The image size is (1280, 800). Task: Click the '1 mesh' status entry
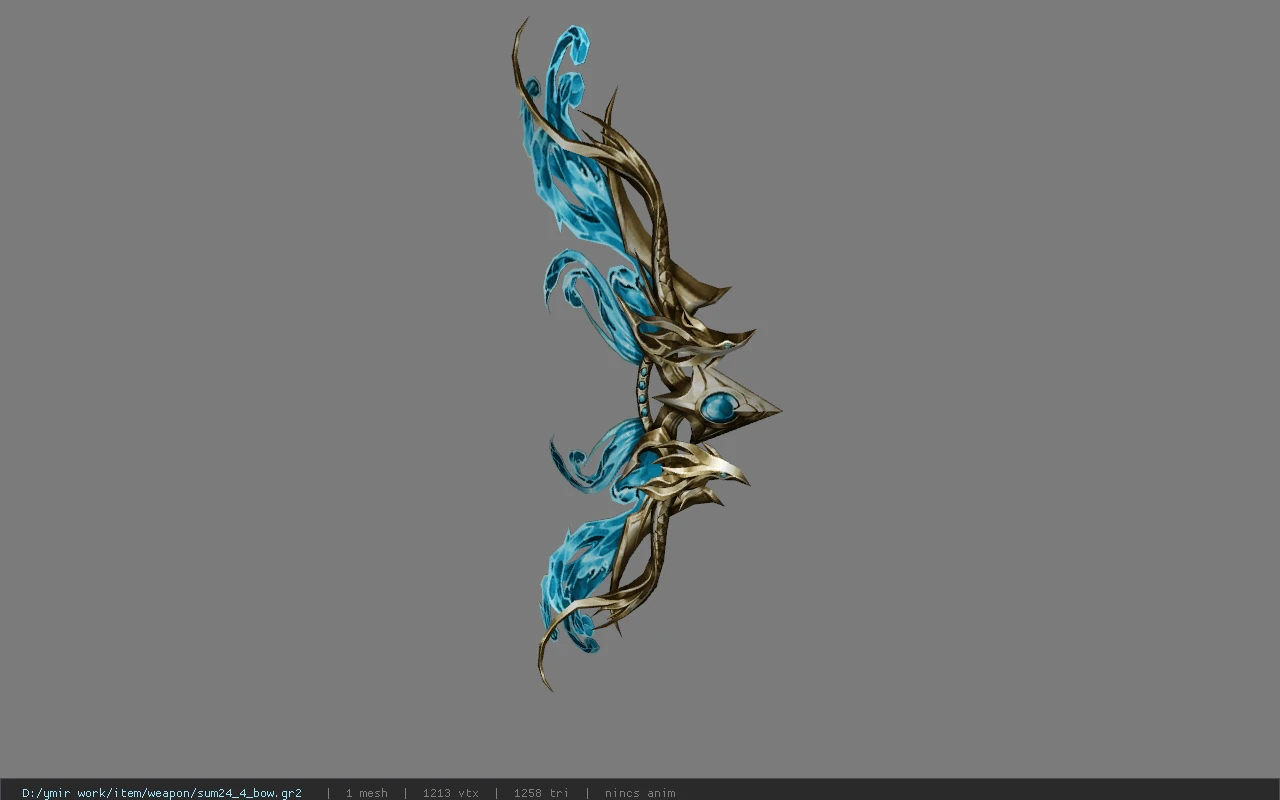point(366,793)
